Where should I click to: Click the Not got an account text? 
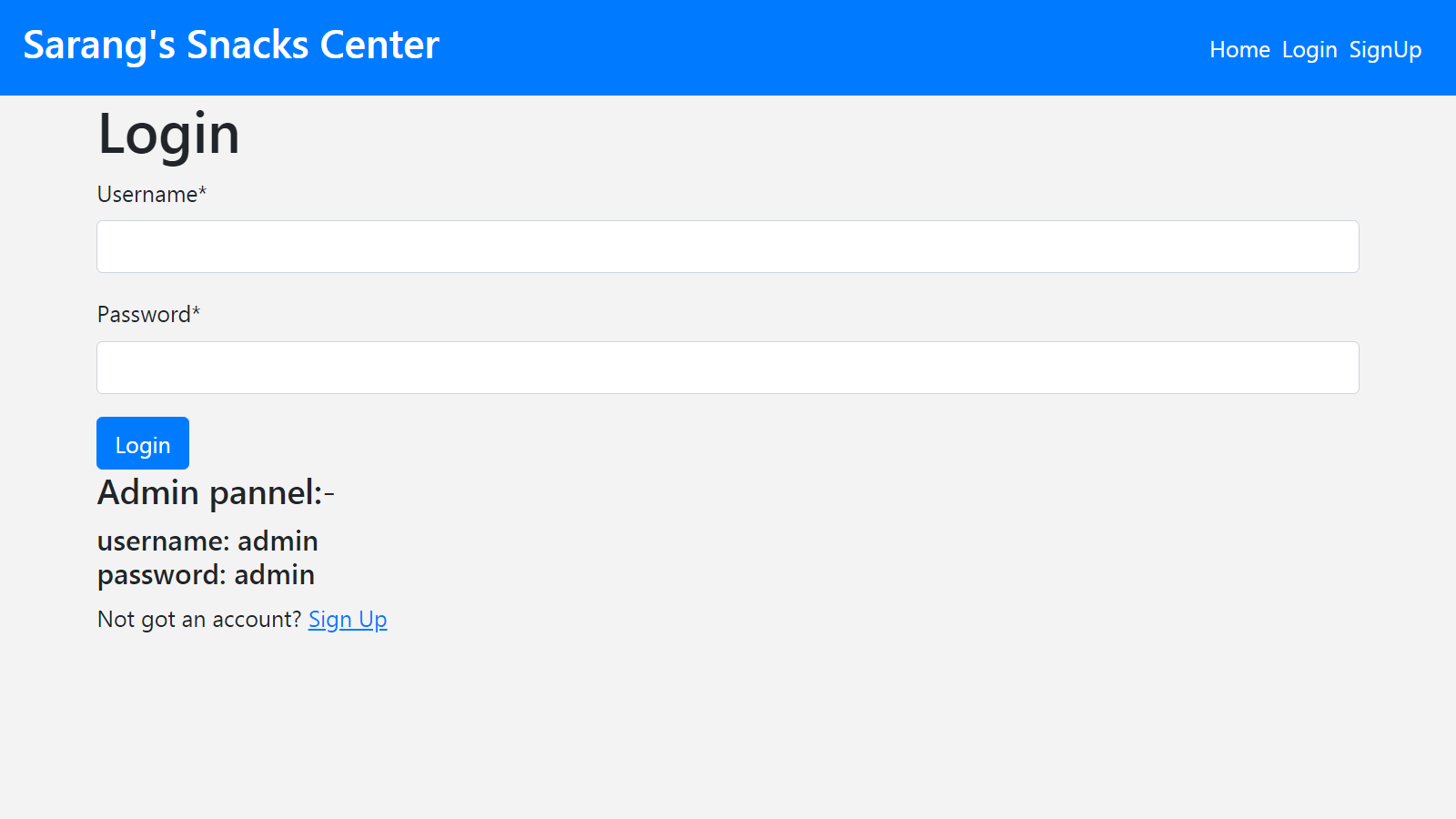tap(198, 619)
